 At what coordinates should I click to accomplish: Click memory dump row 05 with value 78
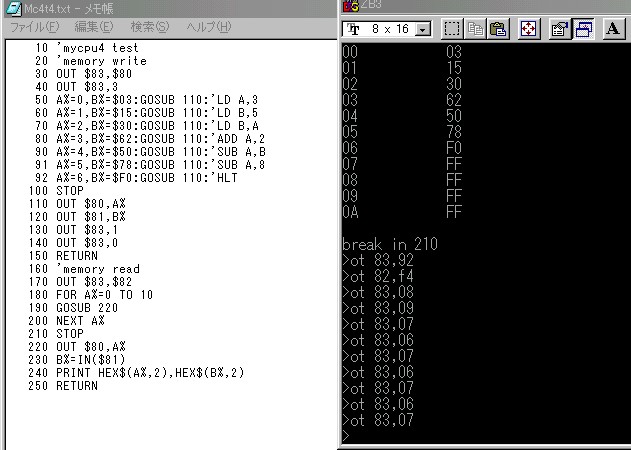pos(402,132)
